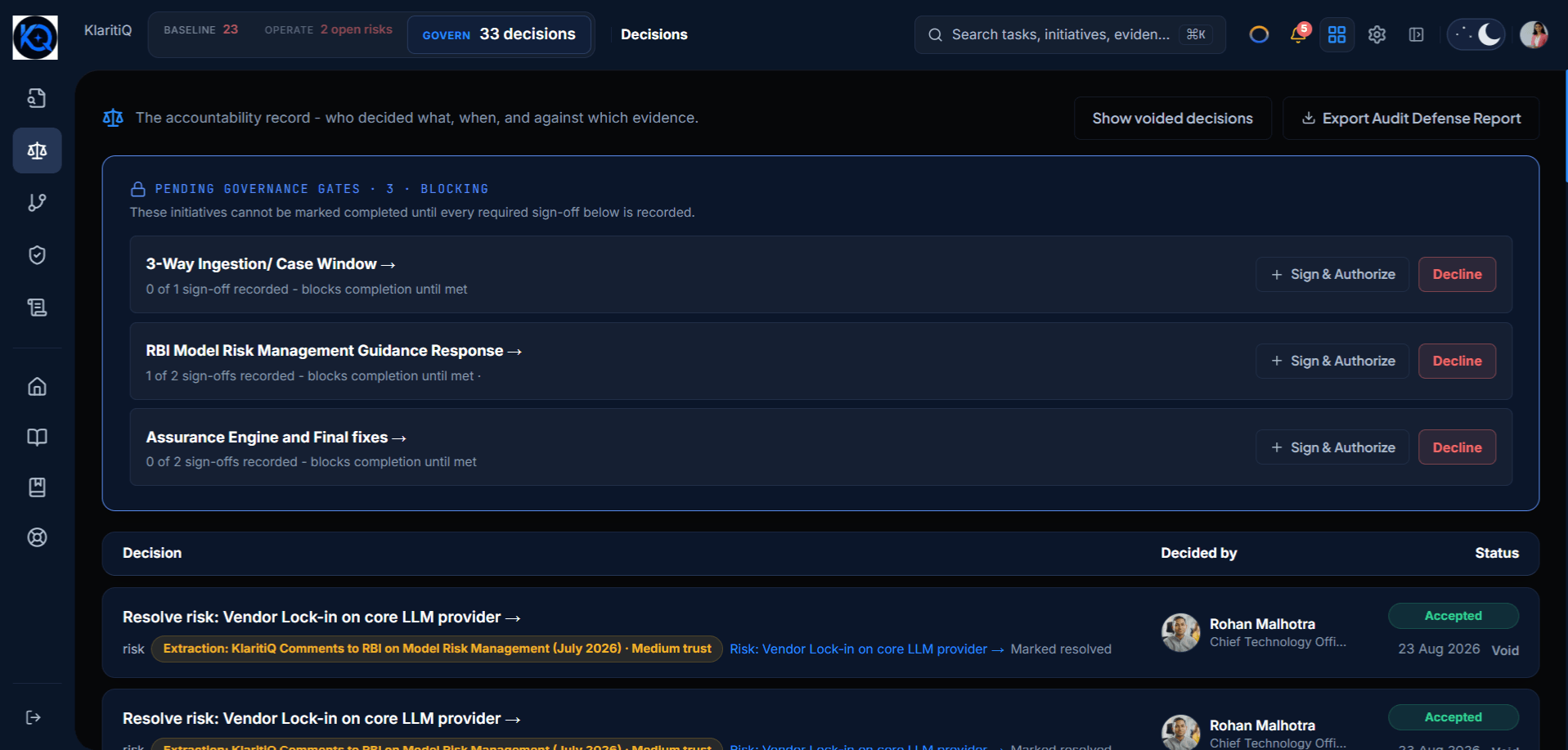Click the orange ring status icon
The height and width of the screenshot is (750, 1568).
point(1259,34)
